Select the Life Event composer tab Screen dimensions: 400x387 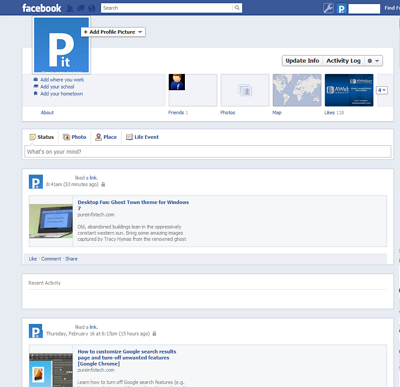(142, 137)
